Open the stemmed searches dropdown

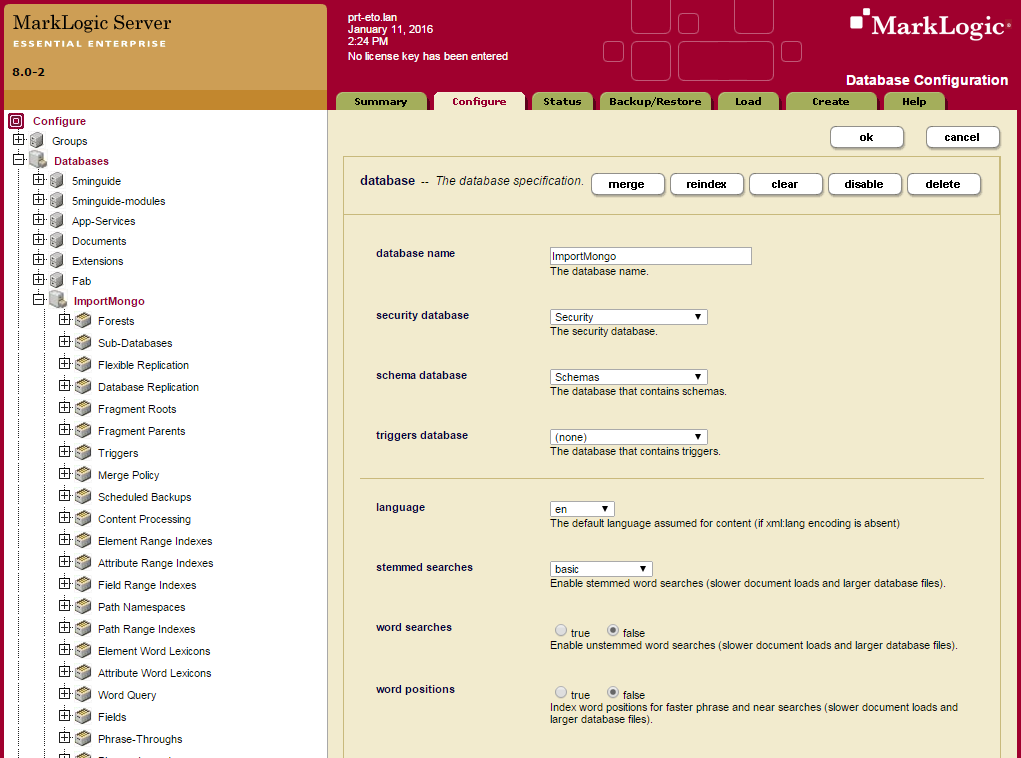coord(601,568)
